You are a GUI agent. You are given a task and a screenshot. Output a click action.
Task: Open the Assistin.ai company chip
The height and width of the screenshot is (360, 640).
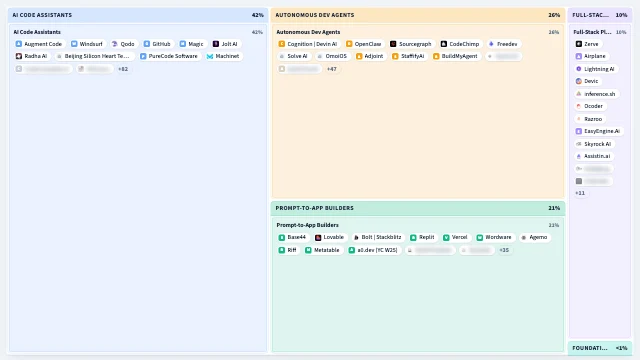tap(593, 156)
